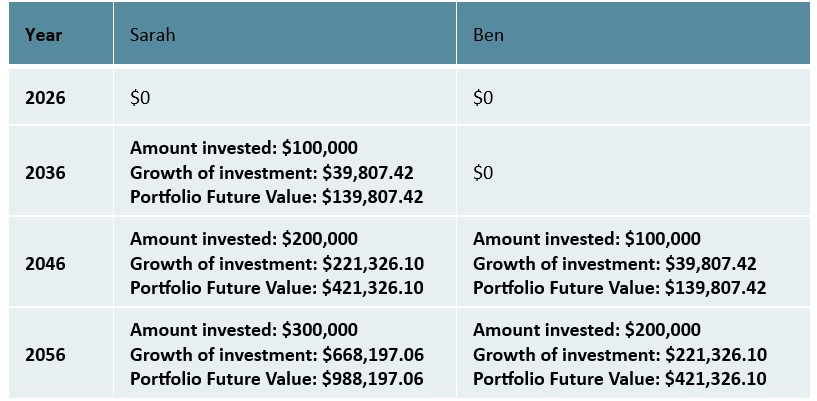Select the 2036 year row label
The image size is (817, 401).
click(44, 173)
